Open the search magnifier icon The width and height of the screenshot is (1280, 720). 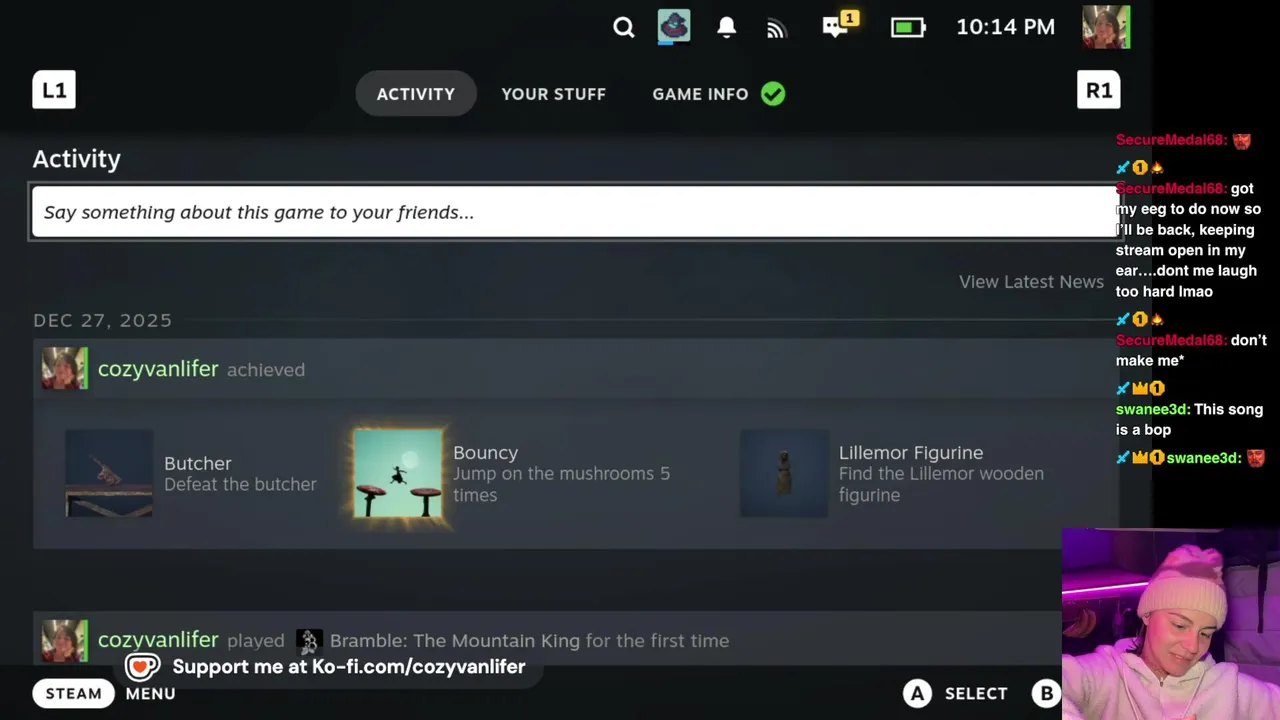click(x=624, y=27)
